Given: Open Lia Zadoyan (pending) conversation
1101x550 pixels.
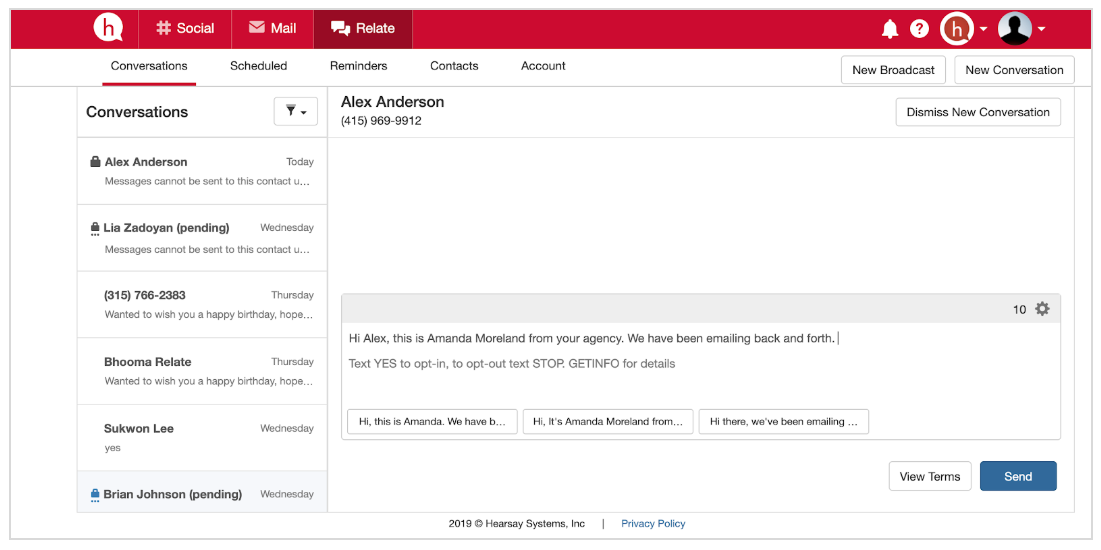Looking at the screenshot, I should coord(202,238).
